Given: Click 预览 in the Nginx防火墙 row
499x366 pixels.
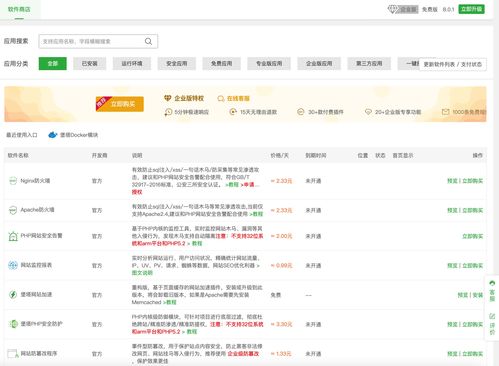Looking at the screenshot, I should click(x=452, y=181).
